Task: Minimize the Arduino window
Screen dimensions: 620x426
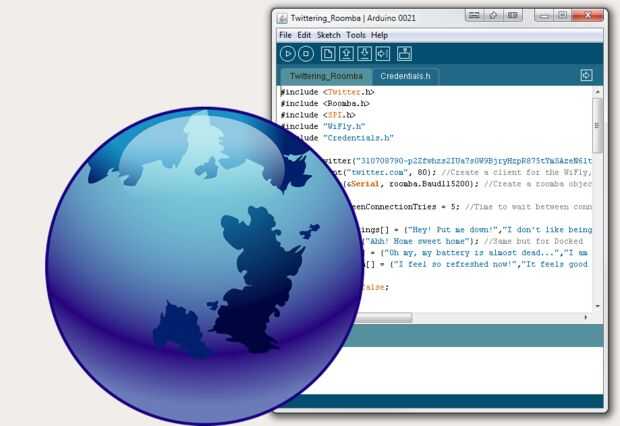Action: 544,16
